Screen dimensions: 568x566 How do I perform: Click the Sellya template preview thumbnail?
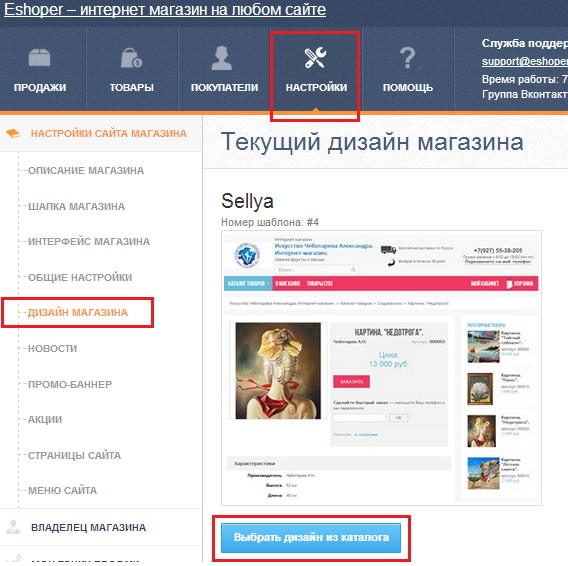[381, 368]
